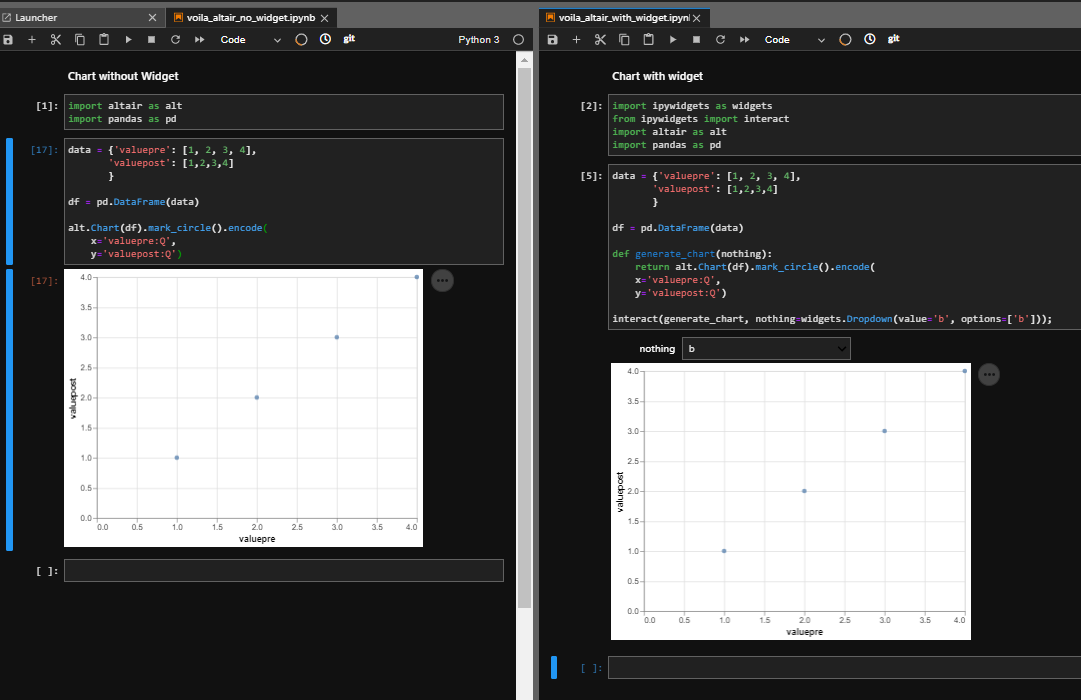
Task: Select the blue collapser bar beside the chart cell
Action: tap(8, 410)
